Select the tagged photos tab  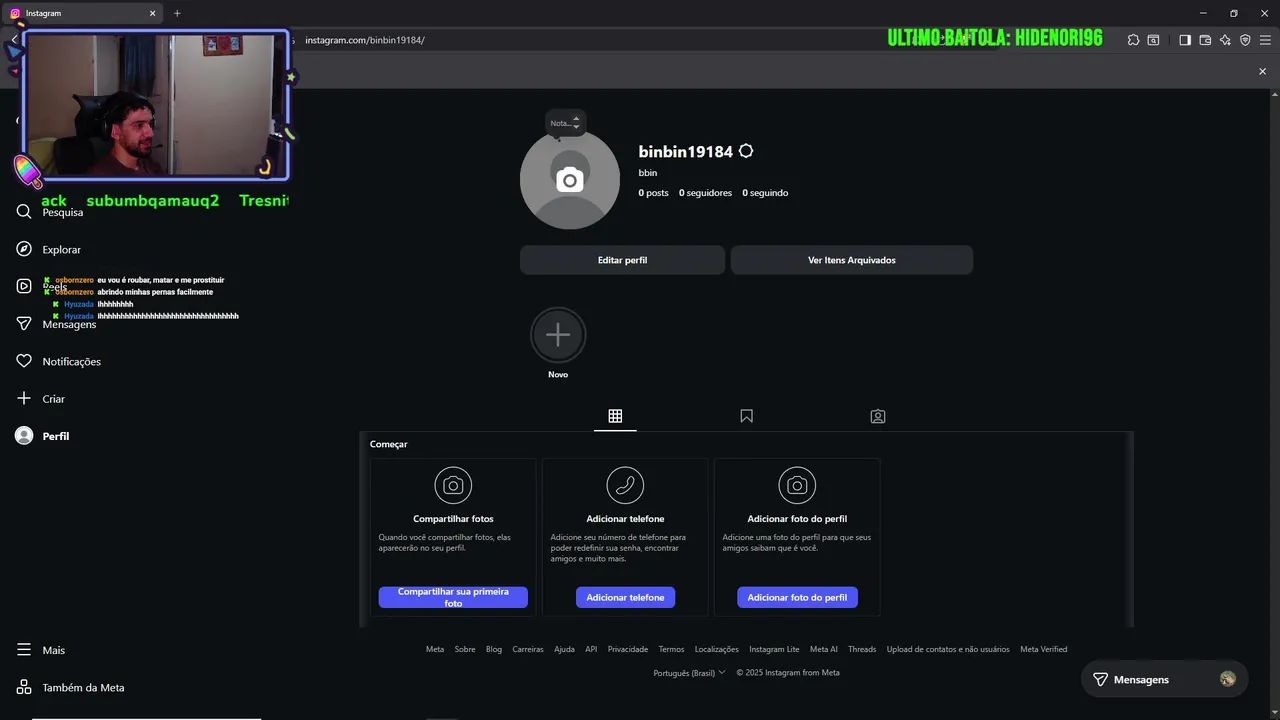[x=878, y=416]
